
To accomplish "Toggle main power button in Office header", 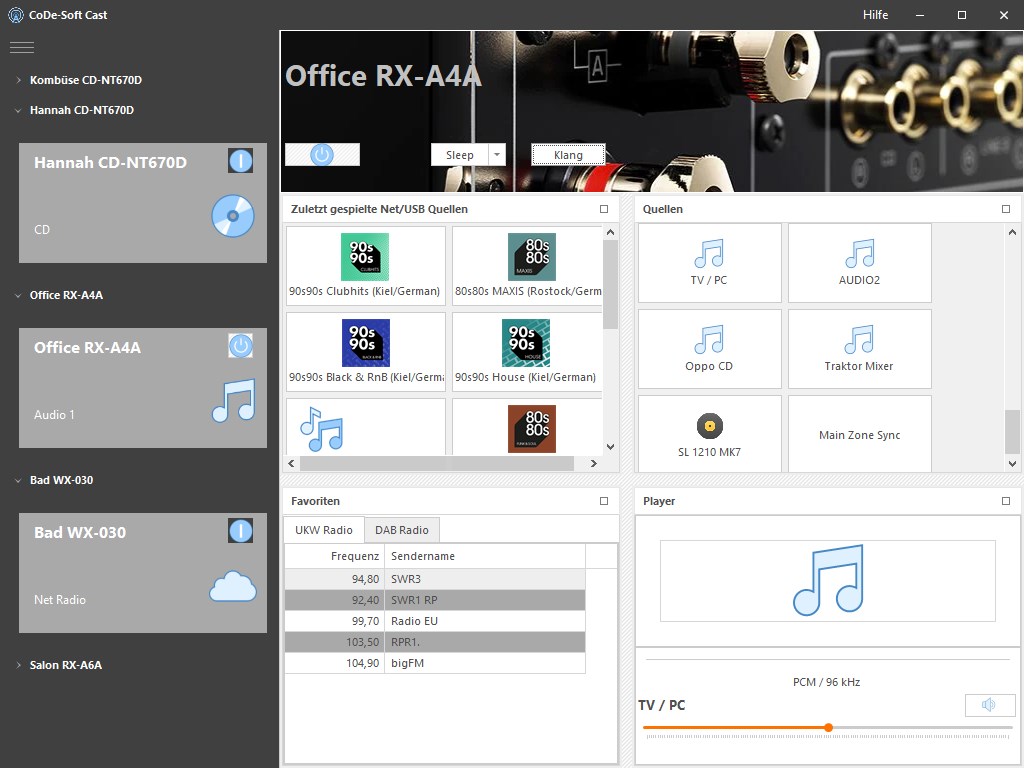I will [322, 155].
